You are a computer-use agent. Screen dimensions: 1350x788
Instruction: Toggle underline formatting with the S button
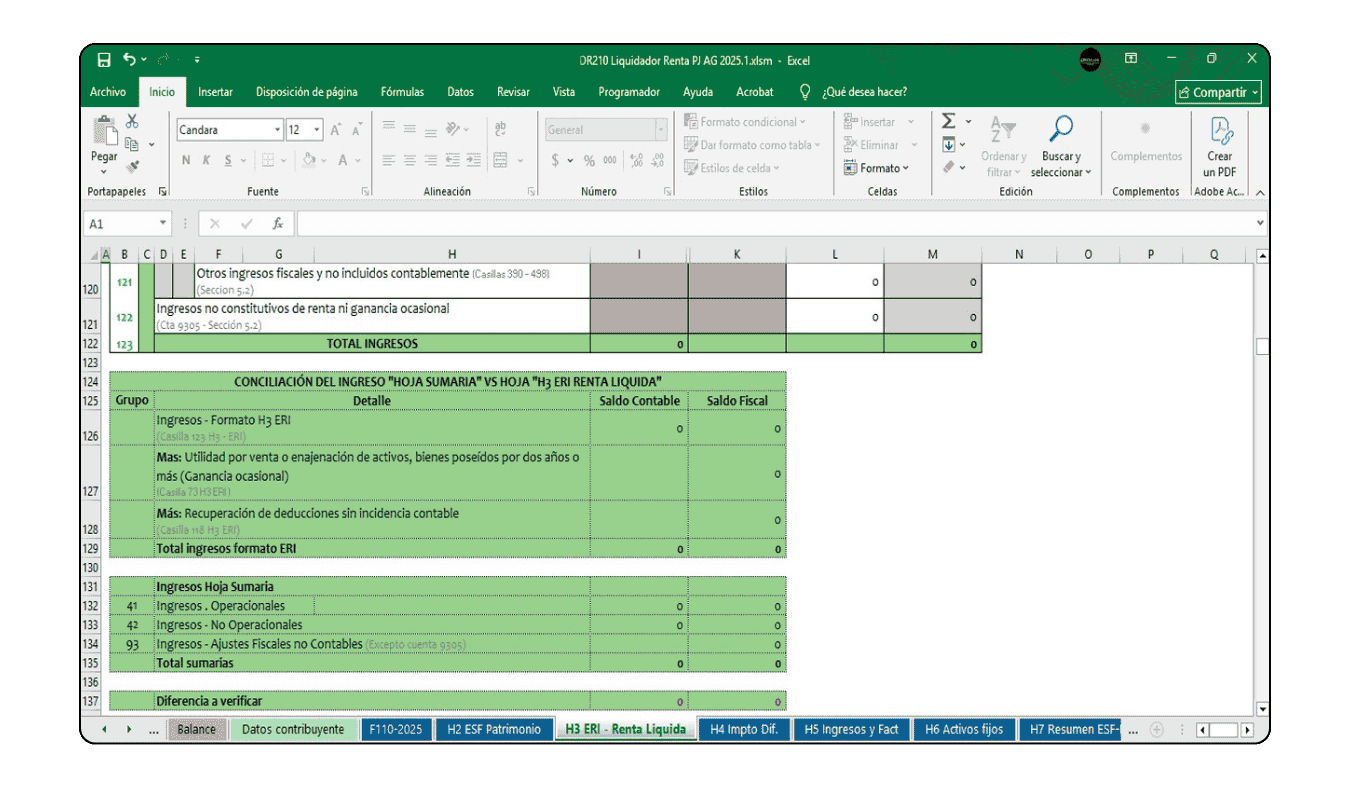point(228,161)
